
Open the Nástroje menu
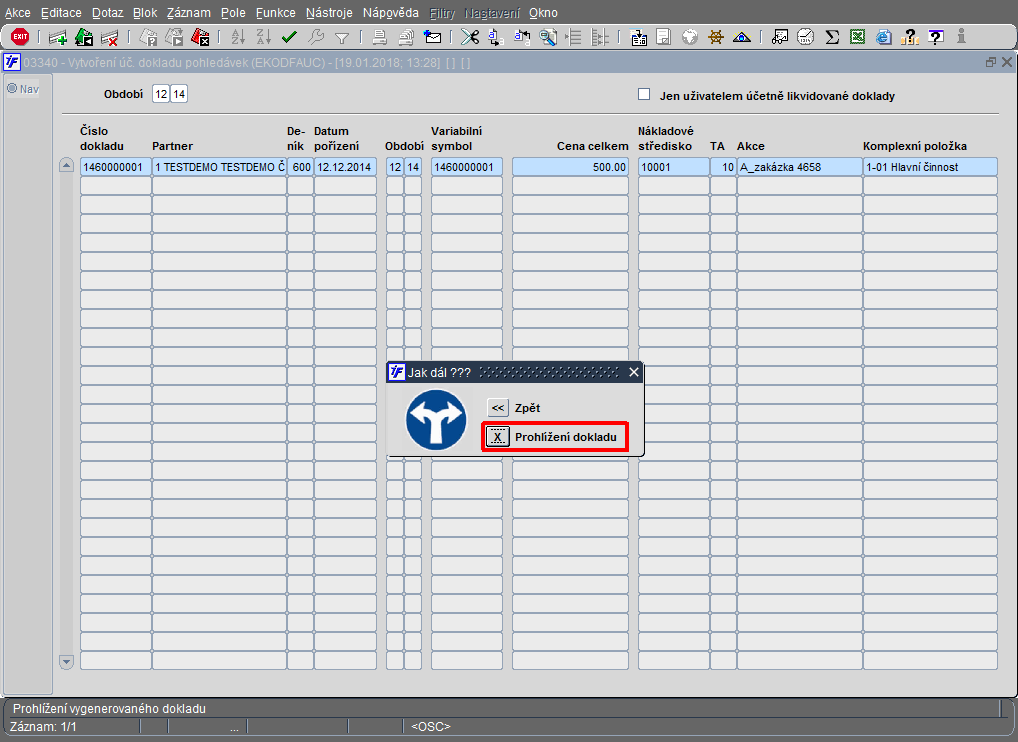coord(331,13)
